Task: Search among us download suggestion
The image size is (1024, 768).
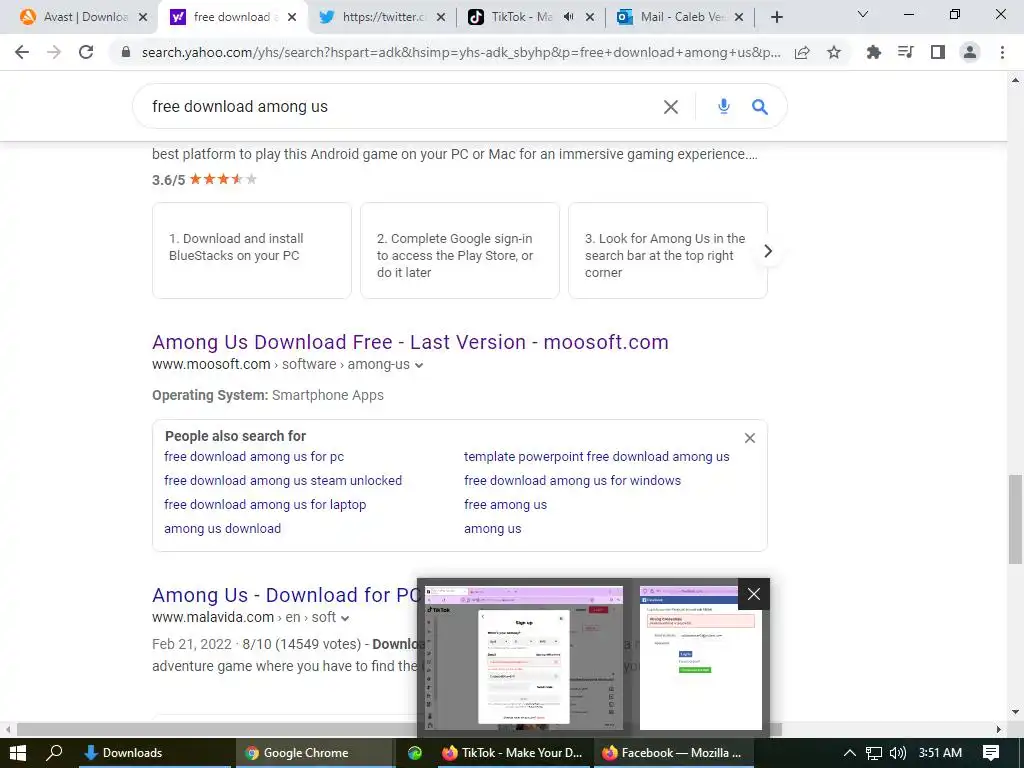Action: 223,528
